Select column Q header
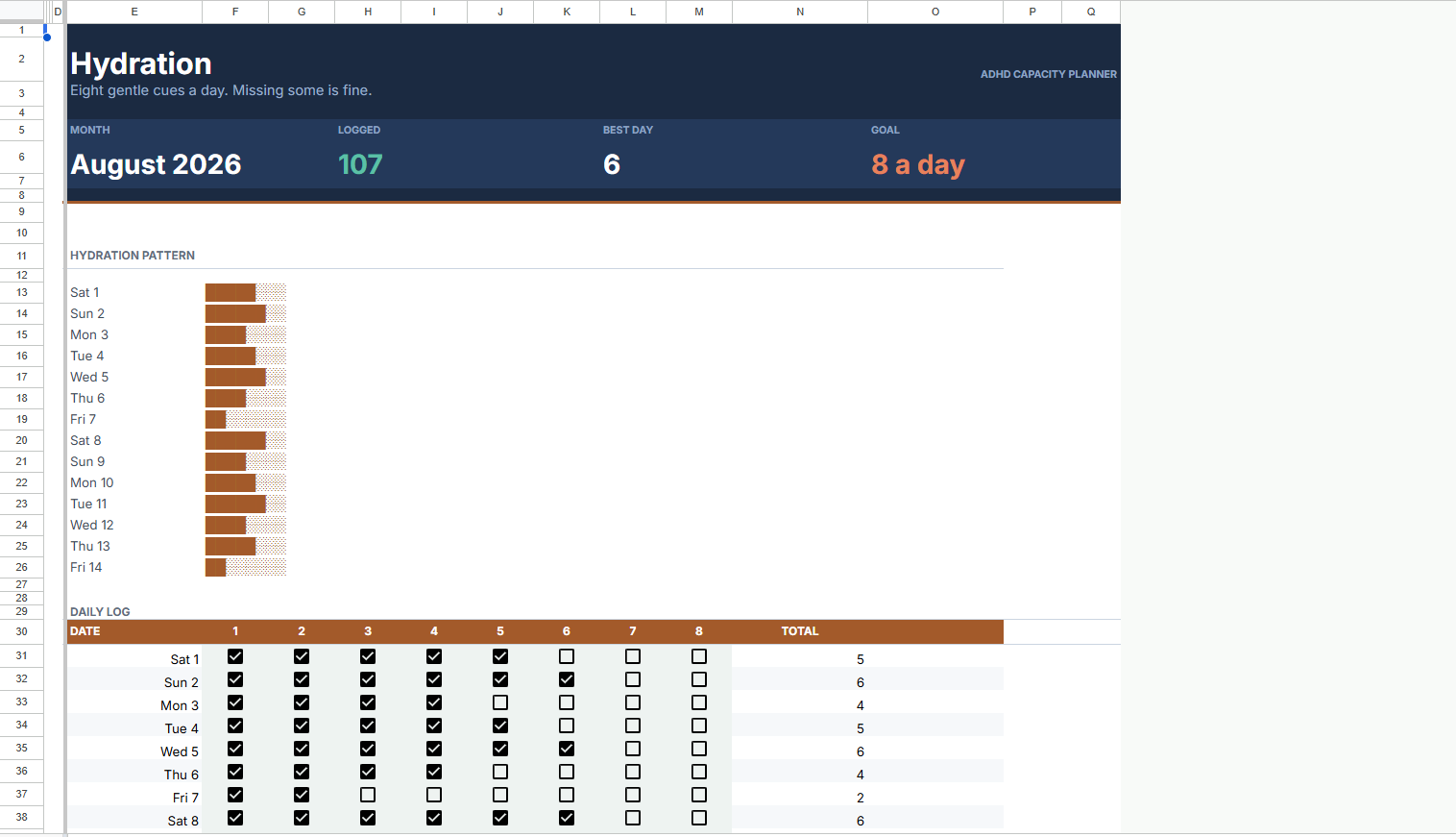 tap(1091, 12)
